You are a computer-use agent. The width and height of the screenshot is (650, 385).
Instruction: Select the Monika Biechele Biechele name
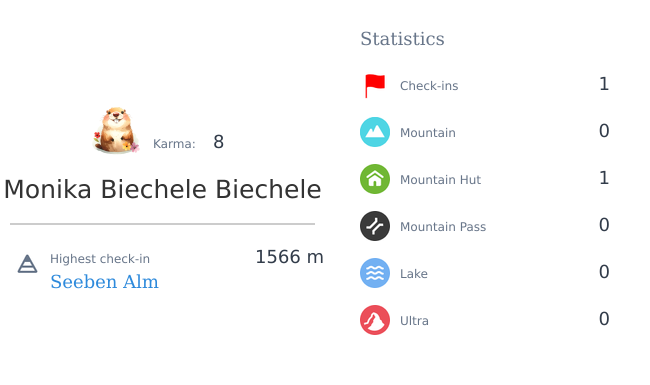162,189
